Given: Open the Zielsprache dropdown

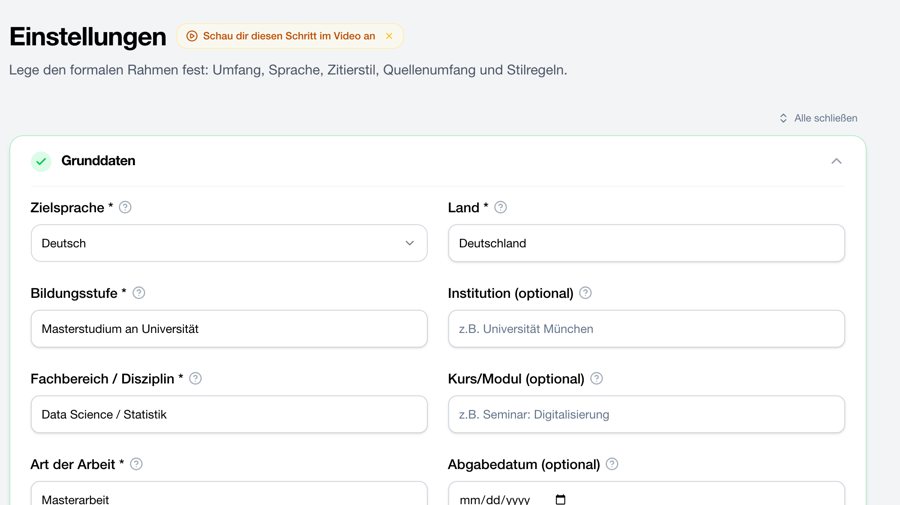Looking at the screenshot, I should [x=229, y=243].
